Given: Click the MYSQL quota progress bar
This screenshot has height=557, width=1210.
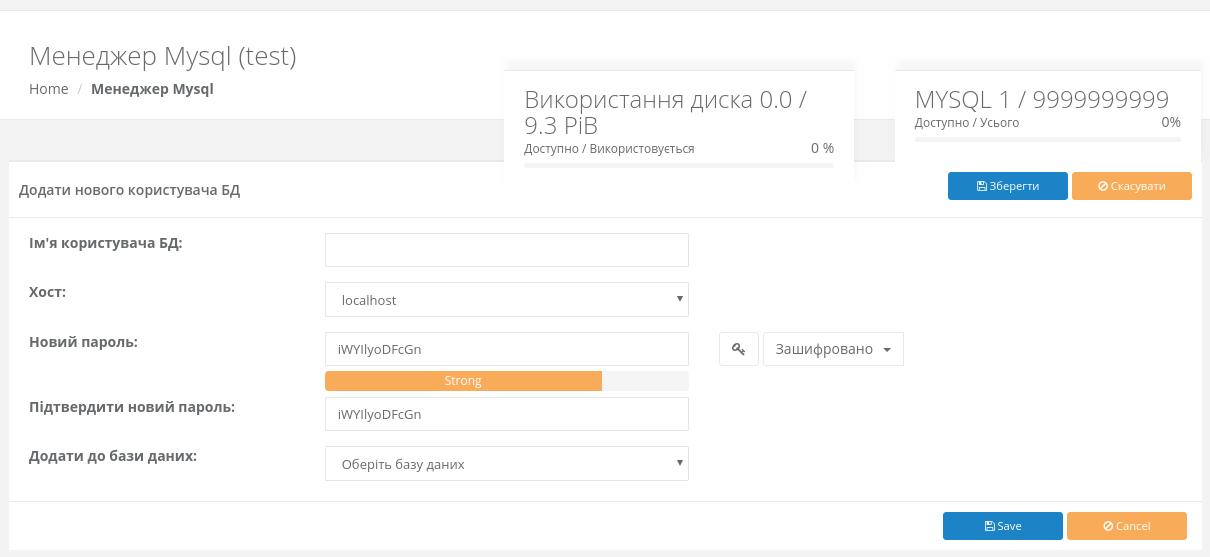Looking at the screenshot, I should [1047, 139].
